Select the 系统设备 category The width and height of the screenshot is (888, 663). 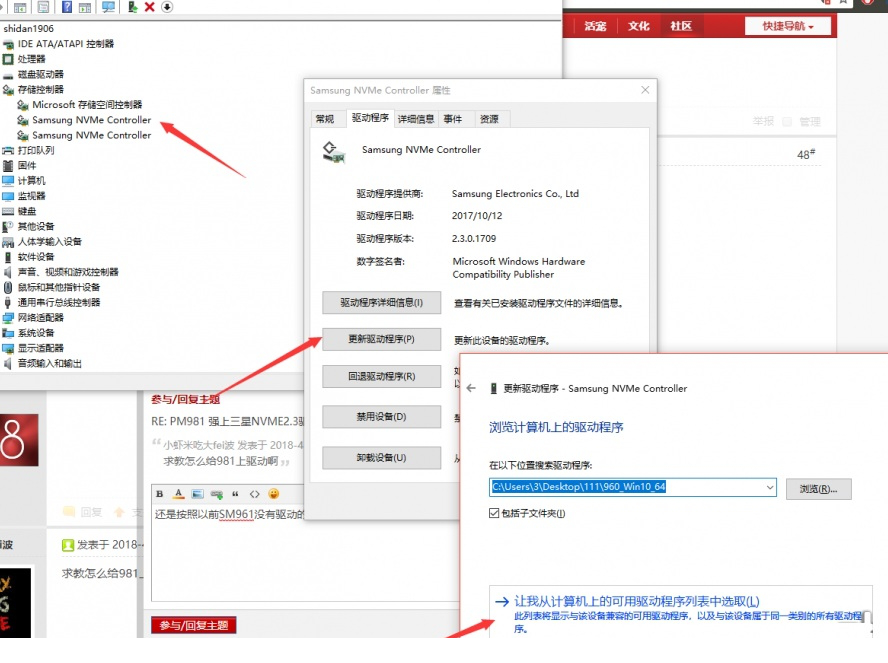[x=36, y=333]
